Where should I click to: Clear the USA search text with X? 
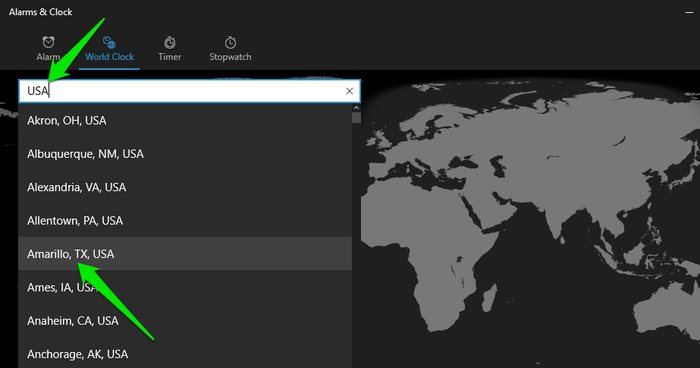tap(350, 91)
